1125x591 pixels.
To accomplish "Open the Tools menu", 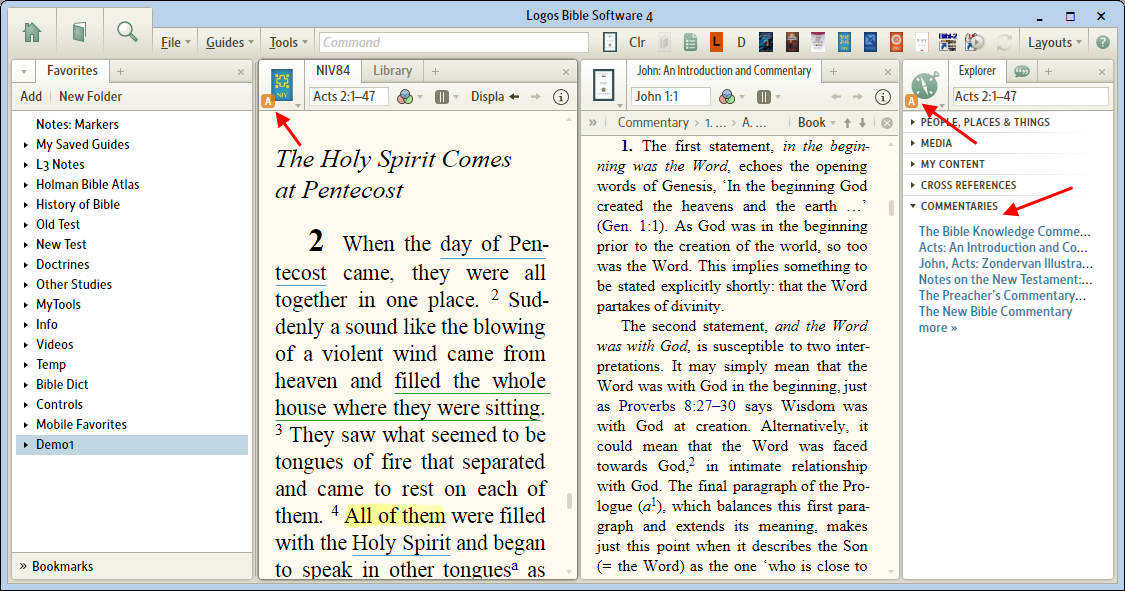I will click(x=288, y=42).
